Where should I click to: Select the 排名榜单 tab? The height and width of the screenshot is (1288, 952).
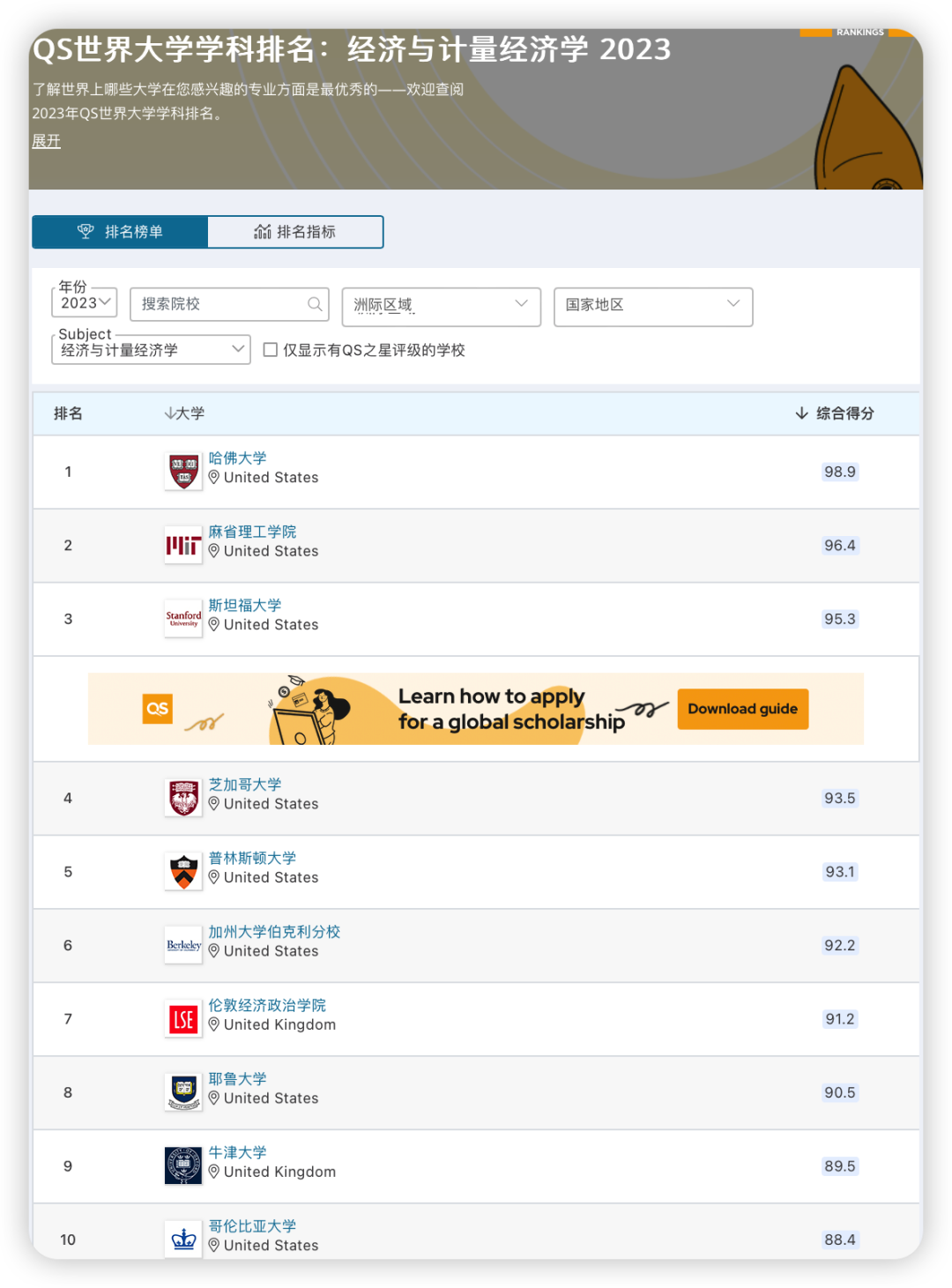coord(121,232)
